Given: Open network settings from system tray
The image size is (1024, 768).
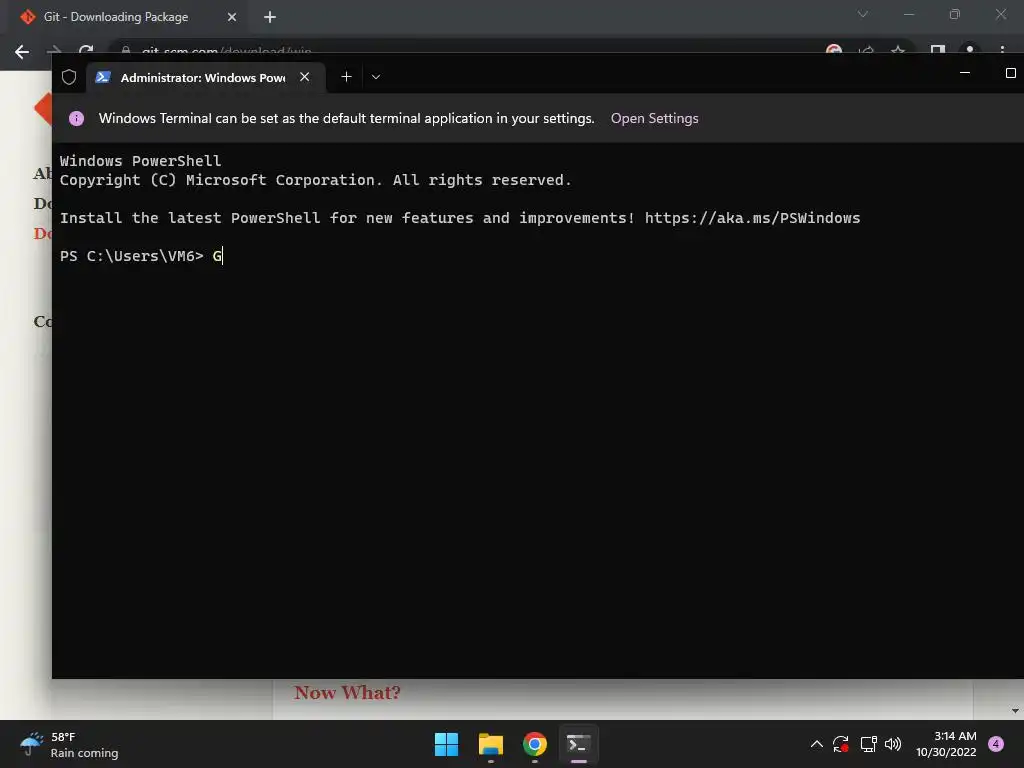Looking at the screenshot, I should click(x=868, y=744).
